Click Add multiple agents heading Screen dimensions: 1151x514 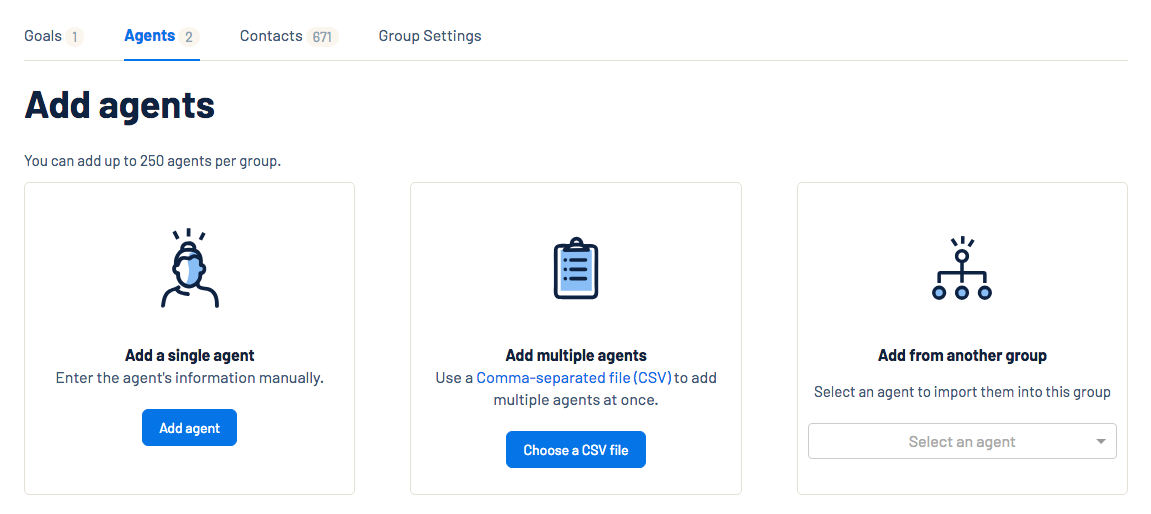pyautogui.click(x=576, y=355)
